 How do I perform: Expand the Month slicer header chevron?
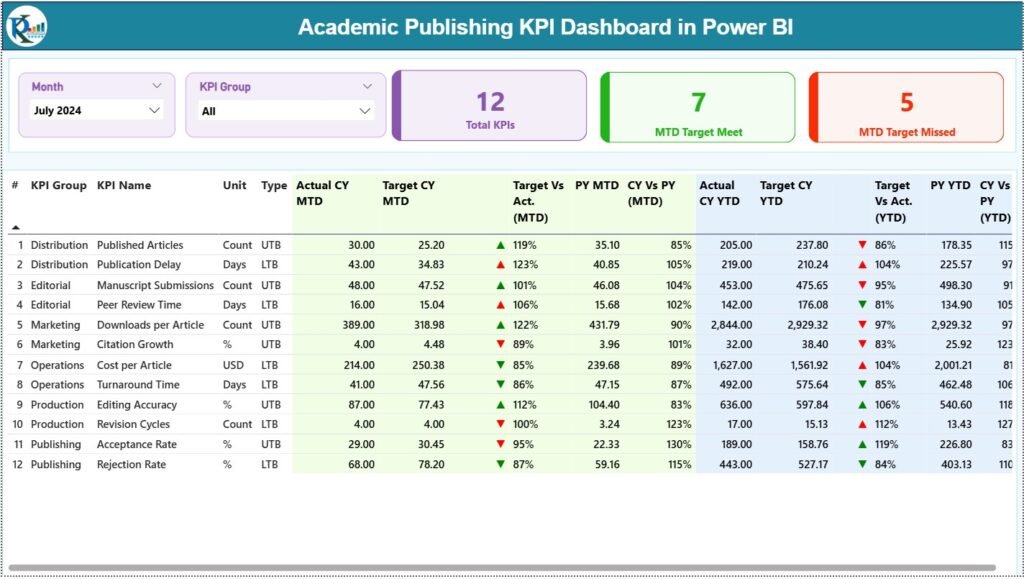pyautogui.click(x=157, y=86)
